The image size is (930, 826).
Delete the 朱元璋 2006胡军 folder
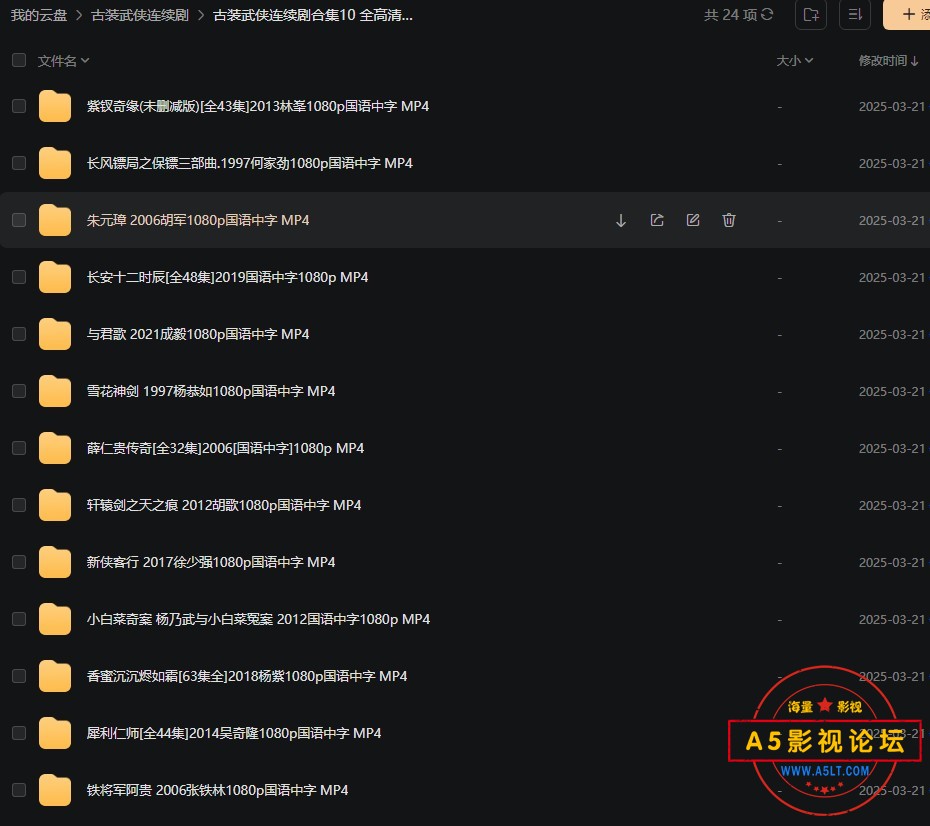tap(729, 221)
